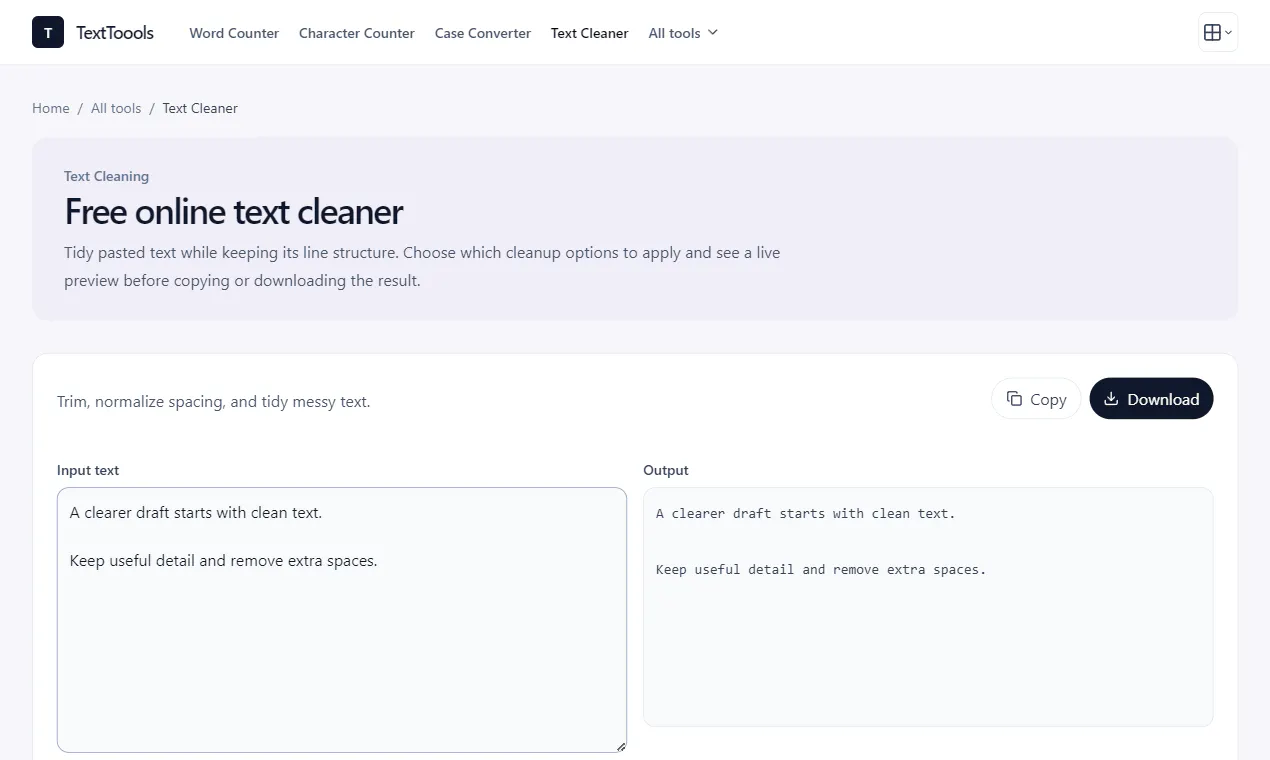Switch to Case Converter tool
This screenshot has width=1270, height=760.
[x=483, y=33]
